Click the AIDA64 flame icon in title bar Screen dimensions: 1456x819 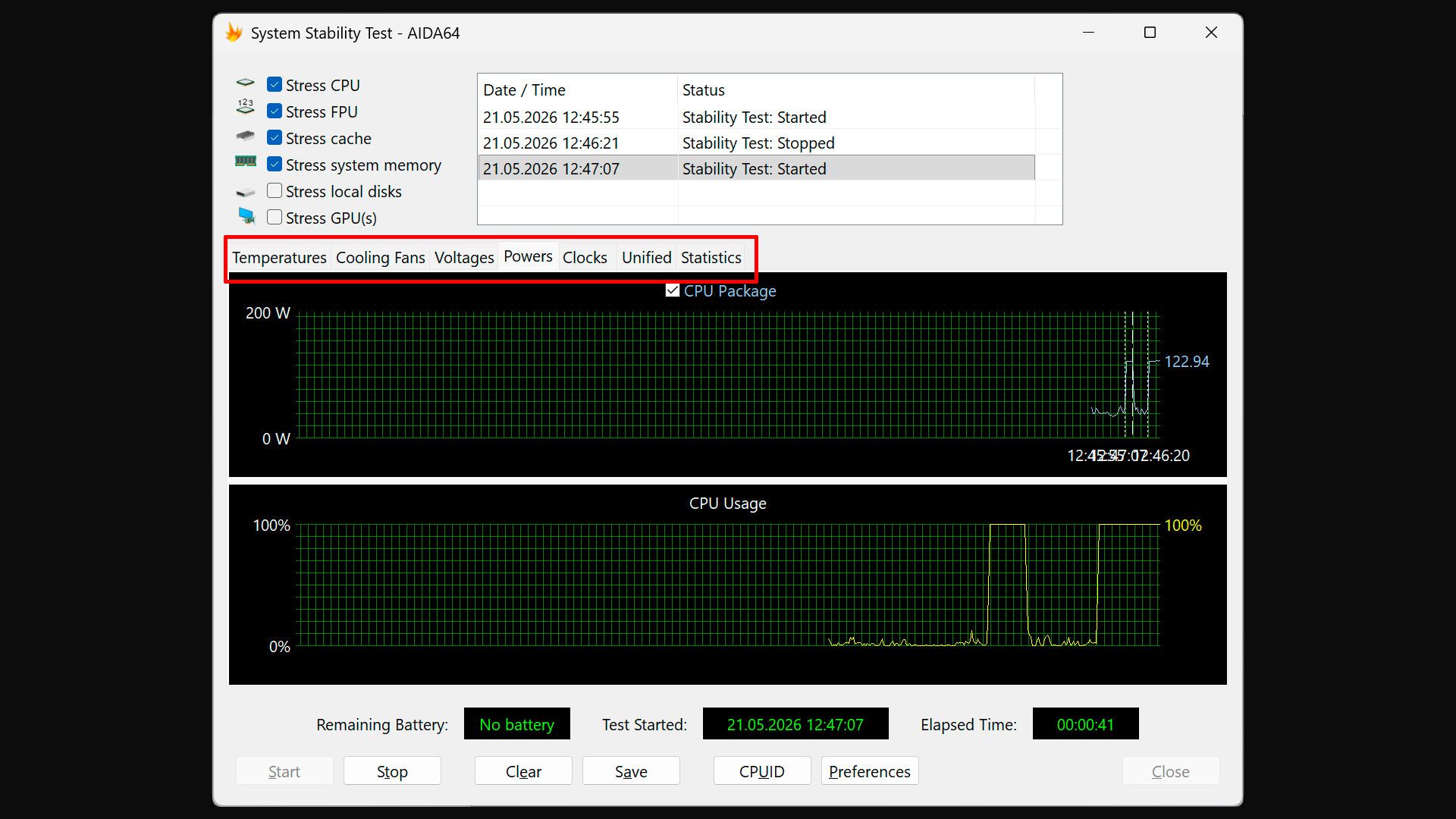(x=234, y=33)
